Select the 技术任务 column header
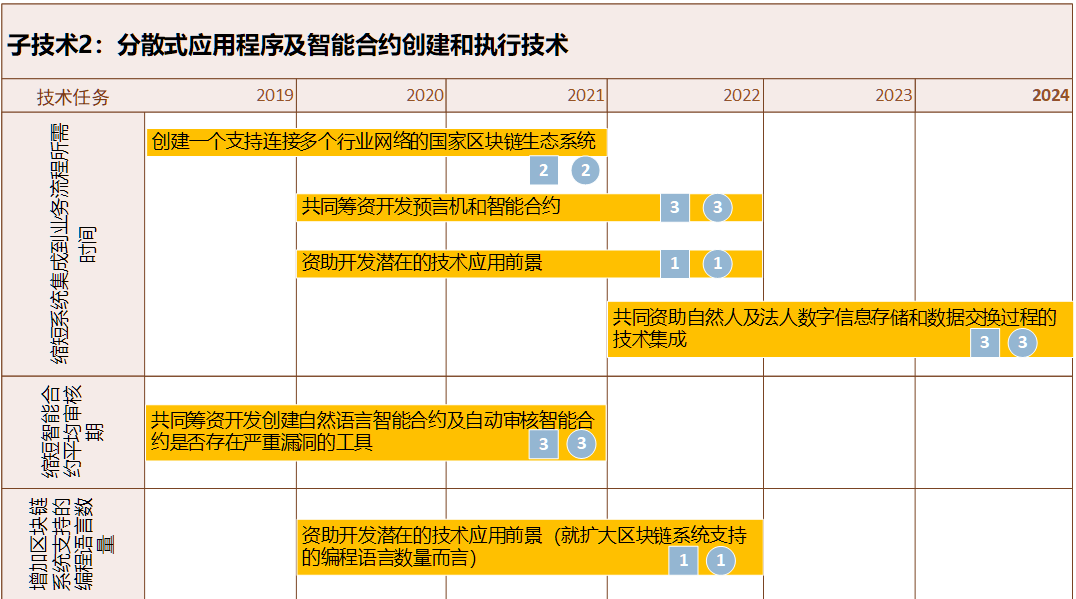 click(x=73, y=97)
